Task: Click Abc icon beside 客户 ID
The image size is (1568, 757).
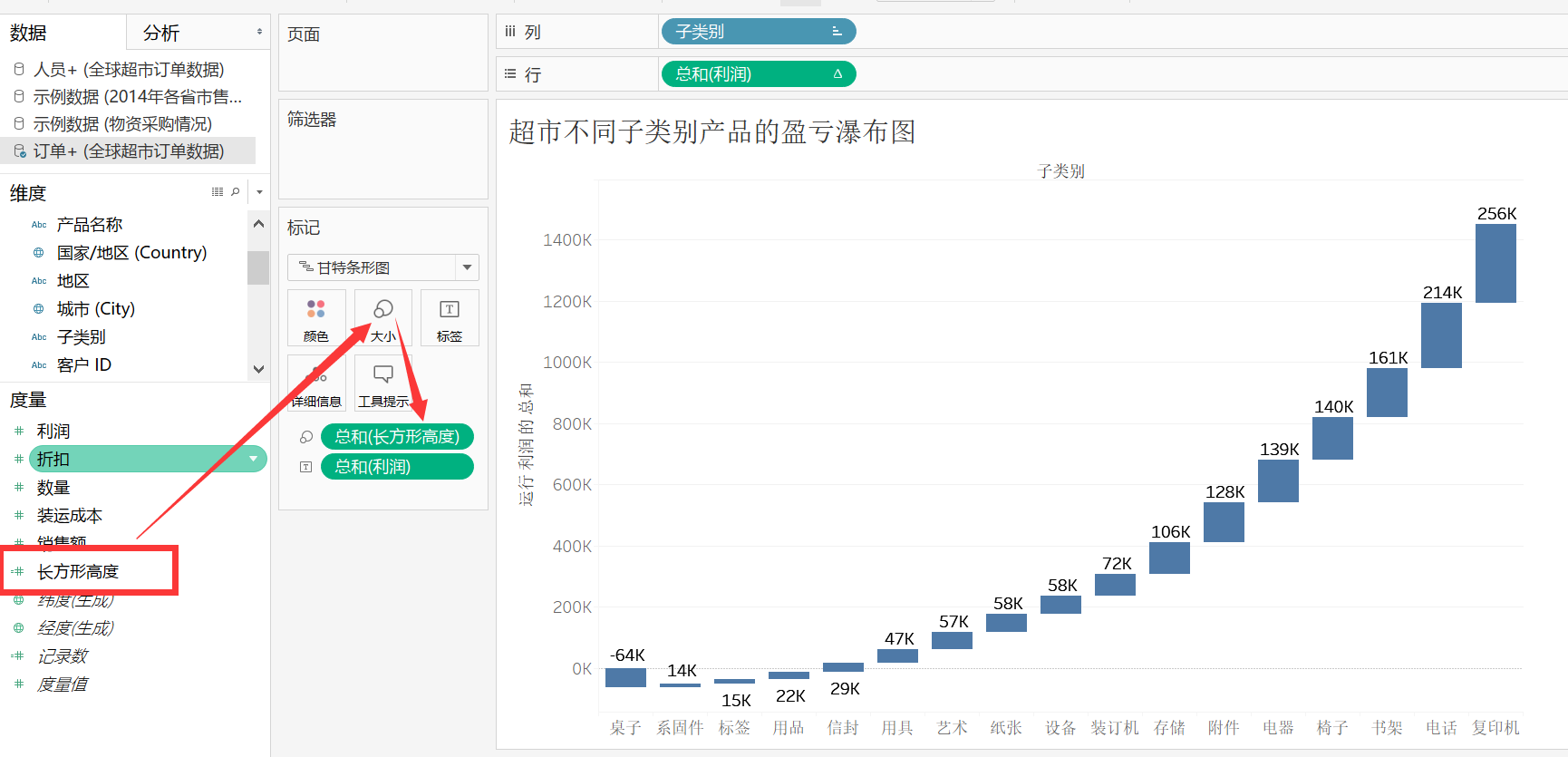Action: coord(39,365)
